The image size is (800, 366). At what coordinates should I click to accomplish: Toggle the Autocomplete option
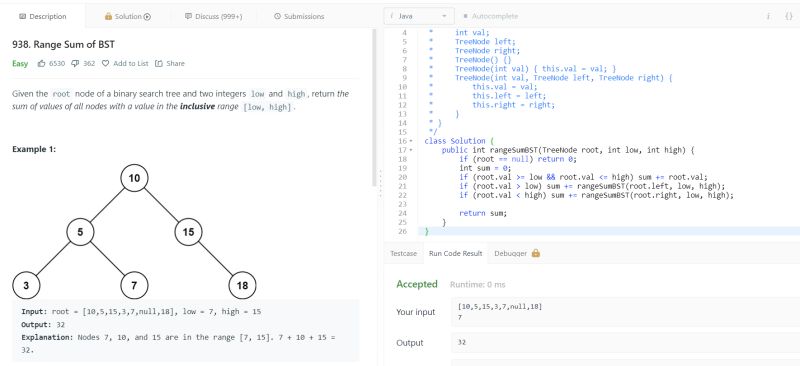491,16
